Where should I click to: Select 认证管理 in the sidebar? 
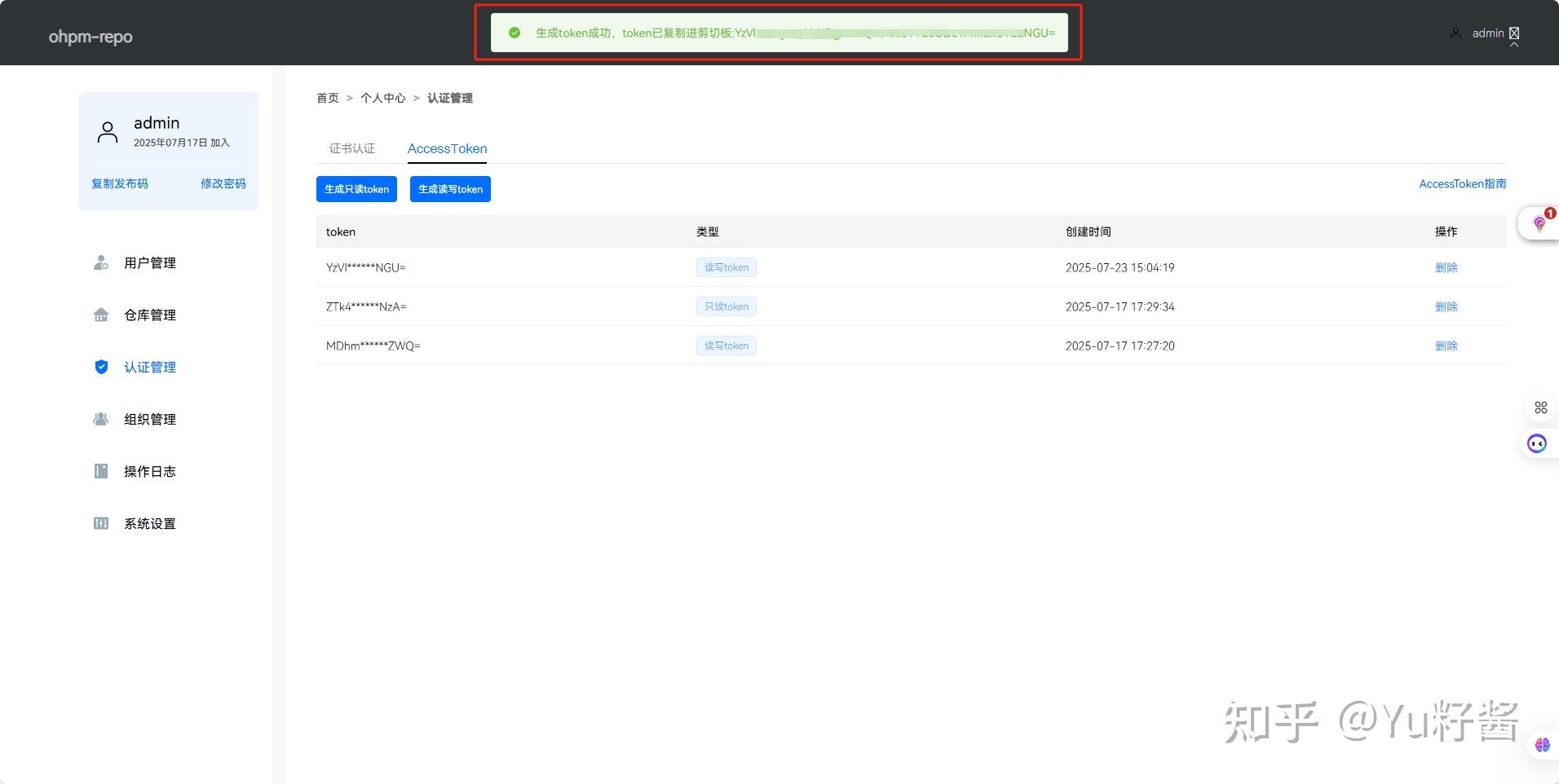coord(150,367)
